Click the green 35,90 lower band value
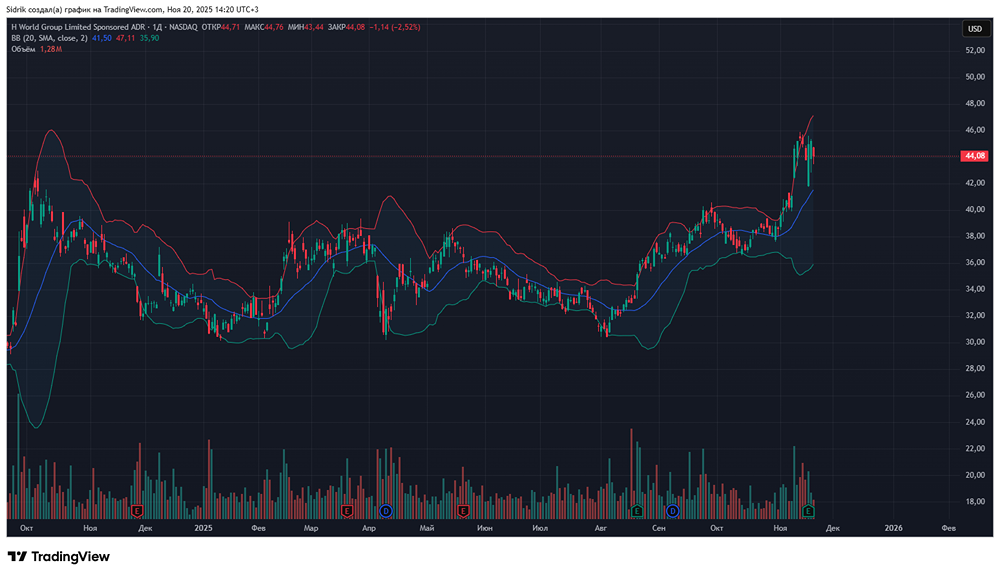The height and width of the screenshot is (576, 1000). click(x=149, y=38)
